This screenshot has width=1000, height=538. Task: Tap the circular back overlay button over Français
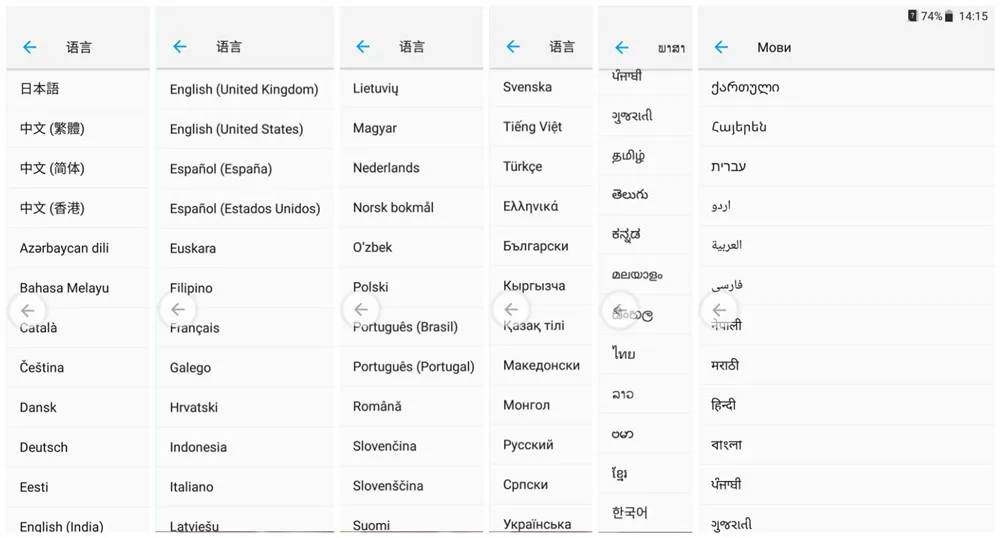coord(178,310)
